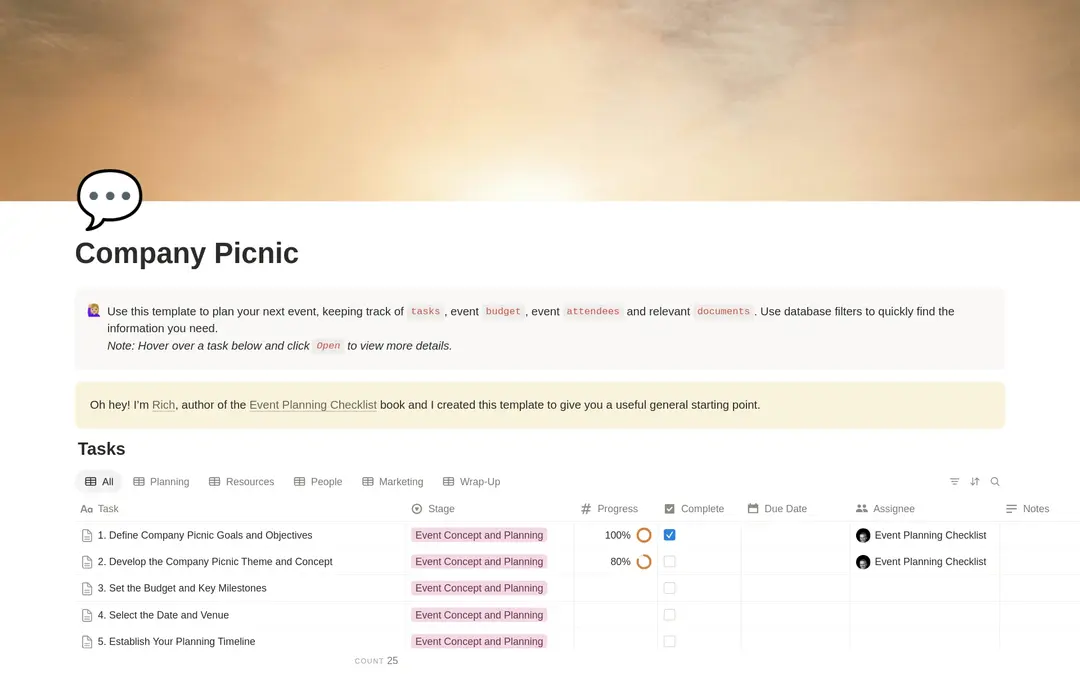Click page icon beside Select the Date and Venue
This screenshot has width=1080, height=674.
(x=87, y=615)
